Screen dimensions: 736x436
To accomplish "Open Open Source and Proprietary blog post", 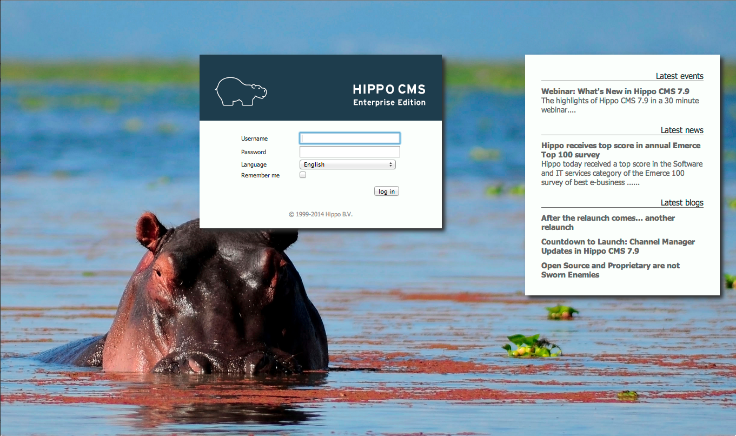I will point(610,270).
